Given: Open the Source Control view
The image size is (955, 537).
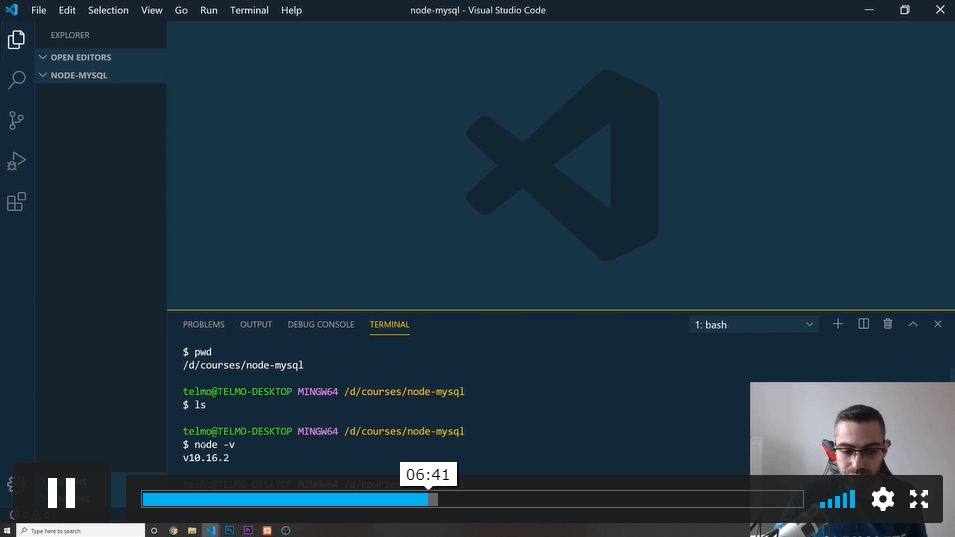Looking at the screenshot, I should [x=16, y=120].
